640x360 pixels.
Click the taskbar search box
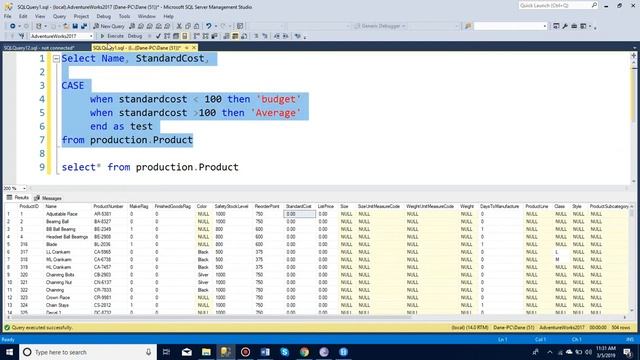tap(88, 352)
